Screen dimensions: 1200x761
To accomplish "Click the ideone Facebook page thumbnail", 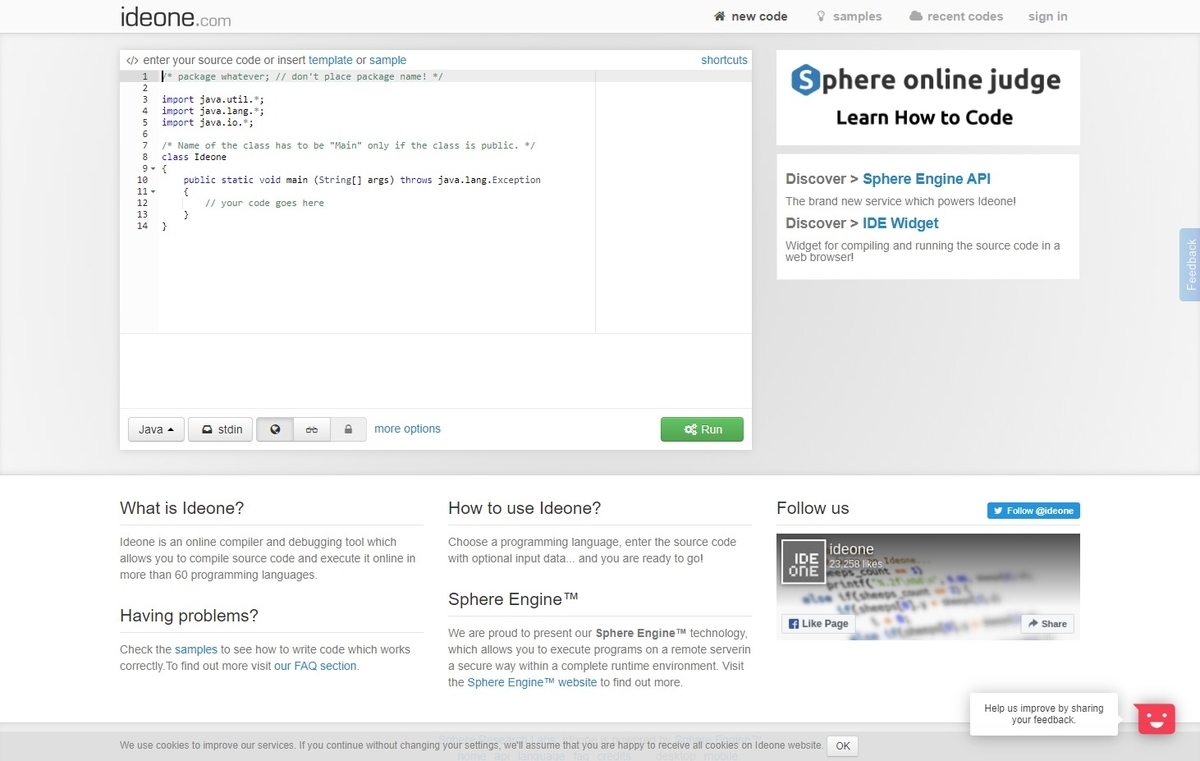I will (803, 561).
